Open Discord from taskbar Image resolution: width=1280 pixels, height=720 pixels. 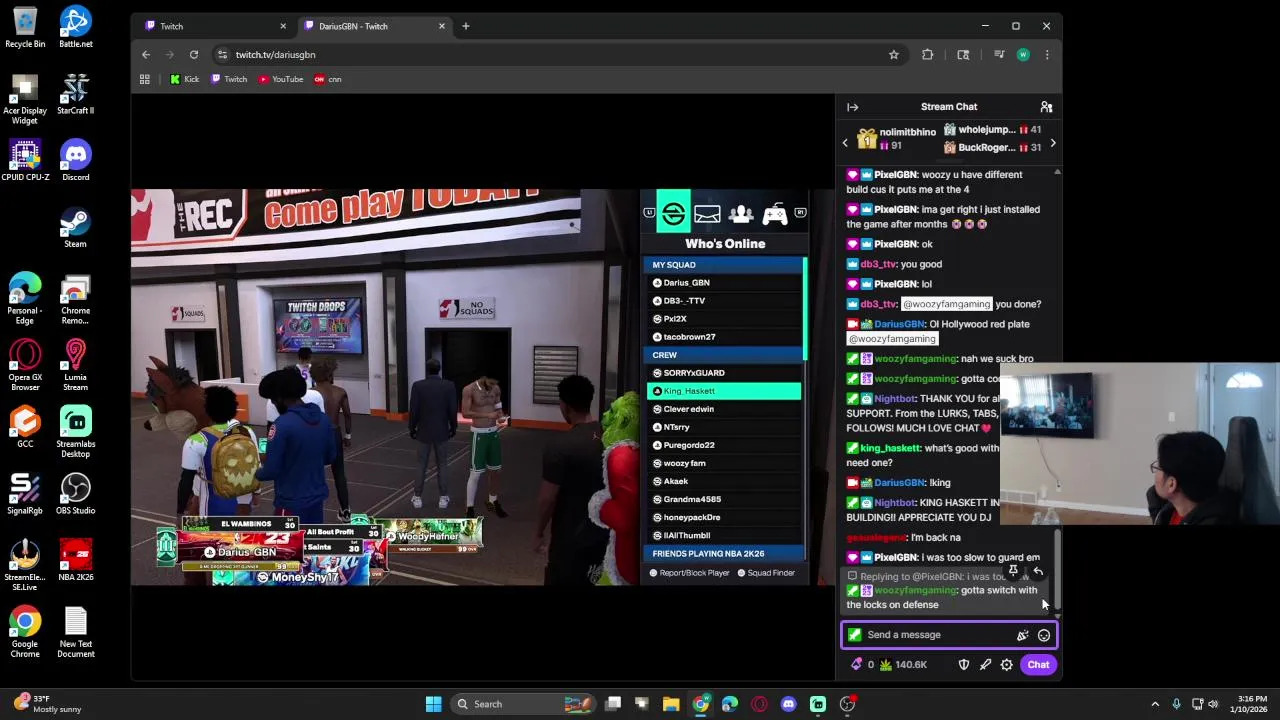point(788,704)
